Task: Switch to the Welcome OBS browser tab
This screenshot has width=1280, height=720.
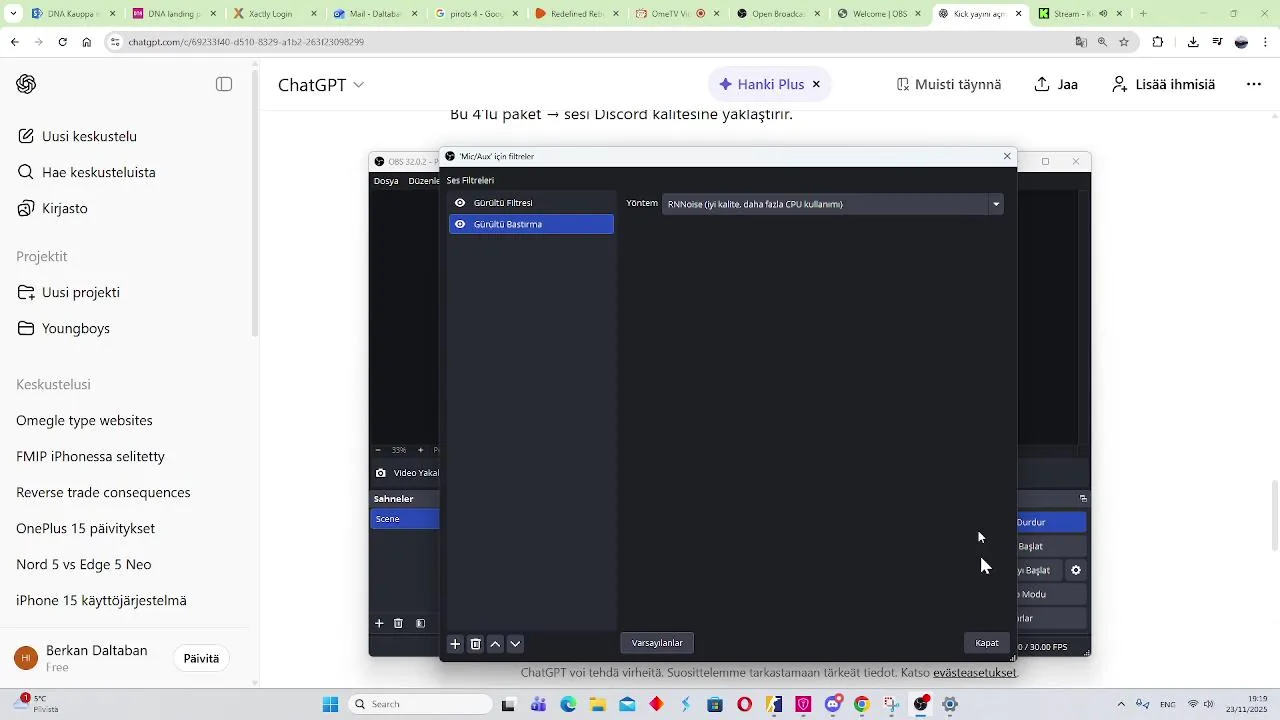Action: coord(878,14)
